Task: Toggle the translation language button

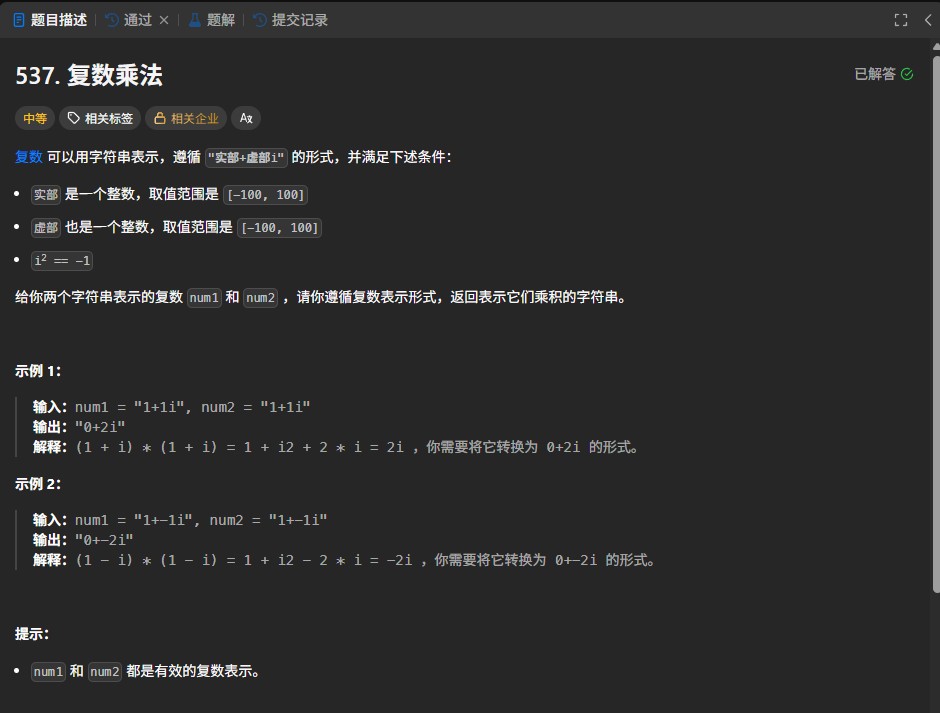Action: [246, 118]
